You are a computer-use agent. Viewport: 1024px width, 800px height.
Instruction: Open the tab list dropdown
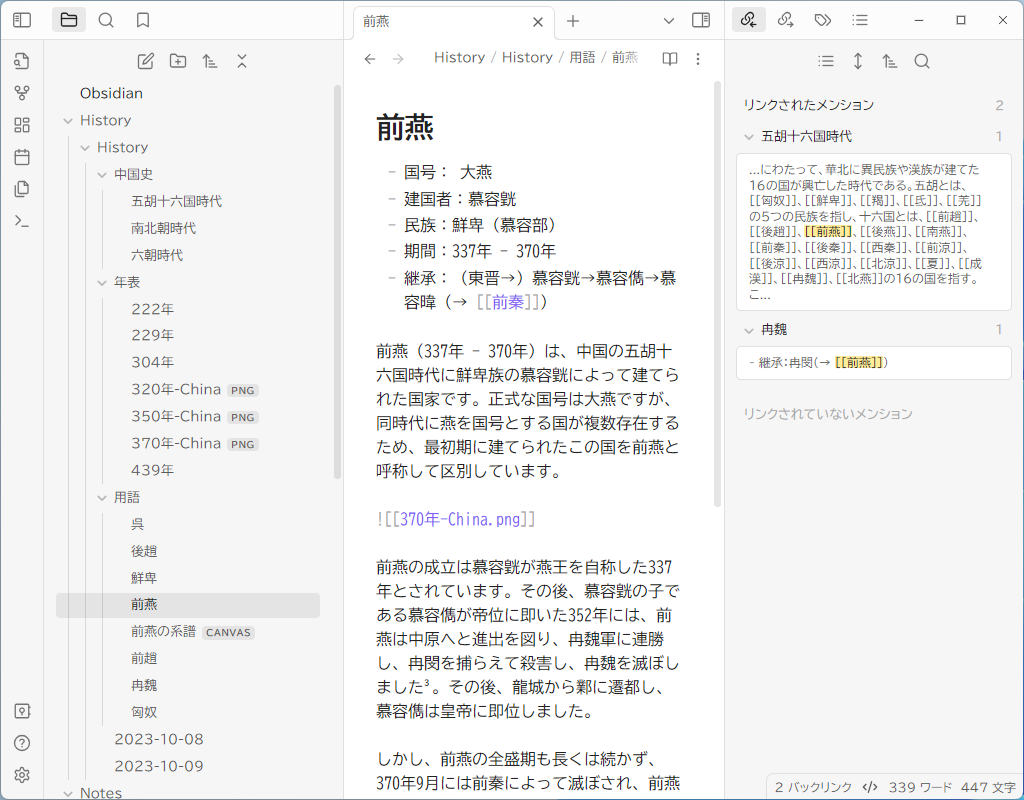669,21
